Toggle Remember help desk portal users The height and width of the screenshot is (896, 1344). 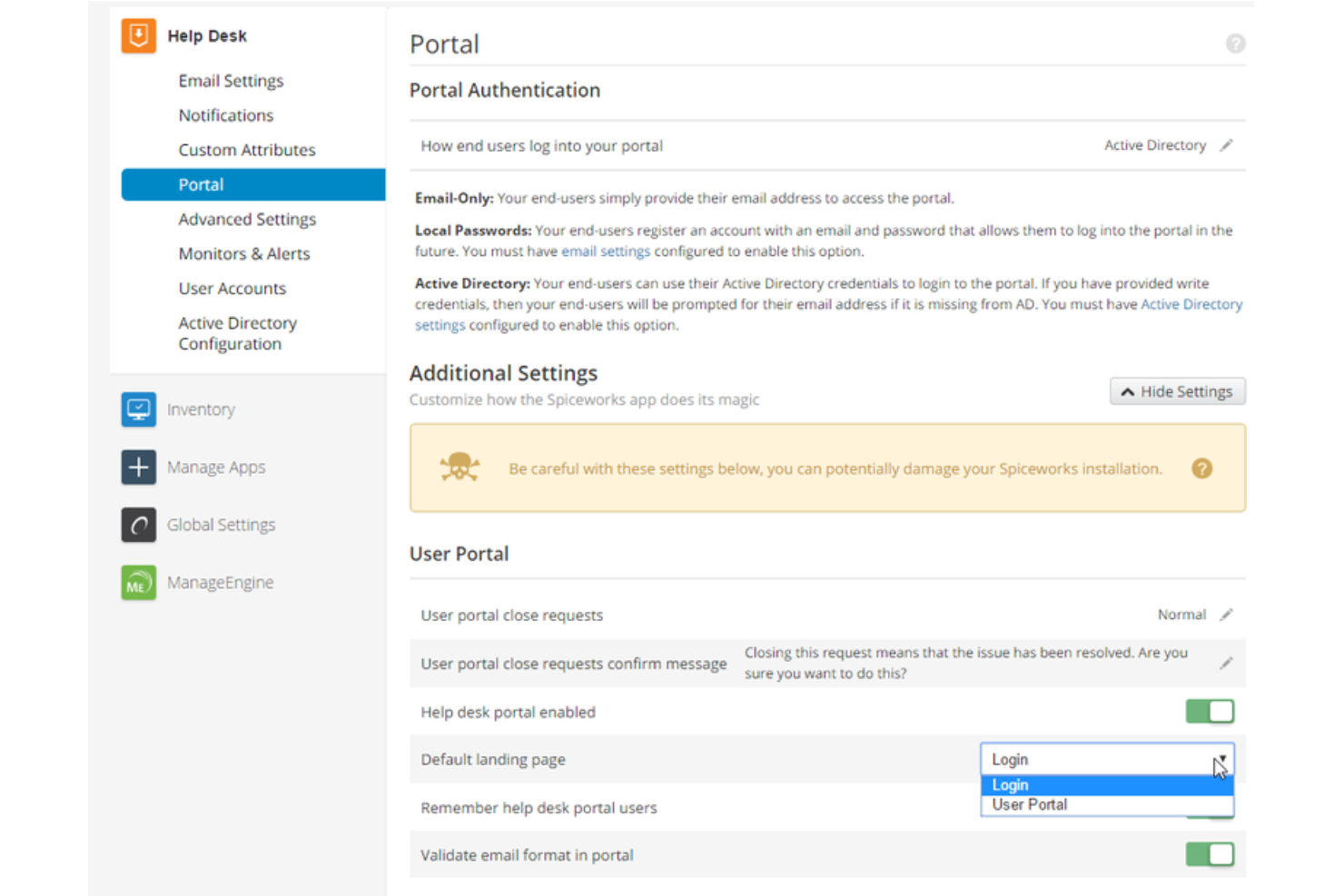(x=1211, y=807)
